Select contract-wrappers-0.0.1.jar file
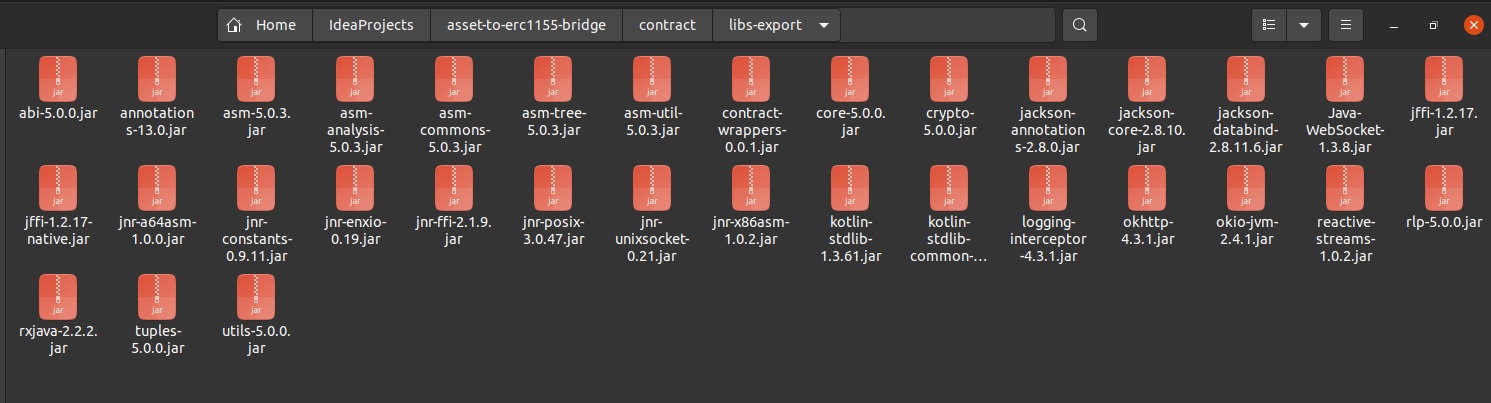This screenshot has height=403, width=1491. point(751,77)
